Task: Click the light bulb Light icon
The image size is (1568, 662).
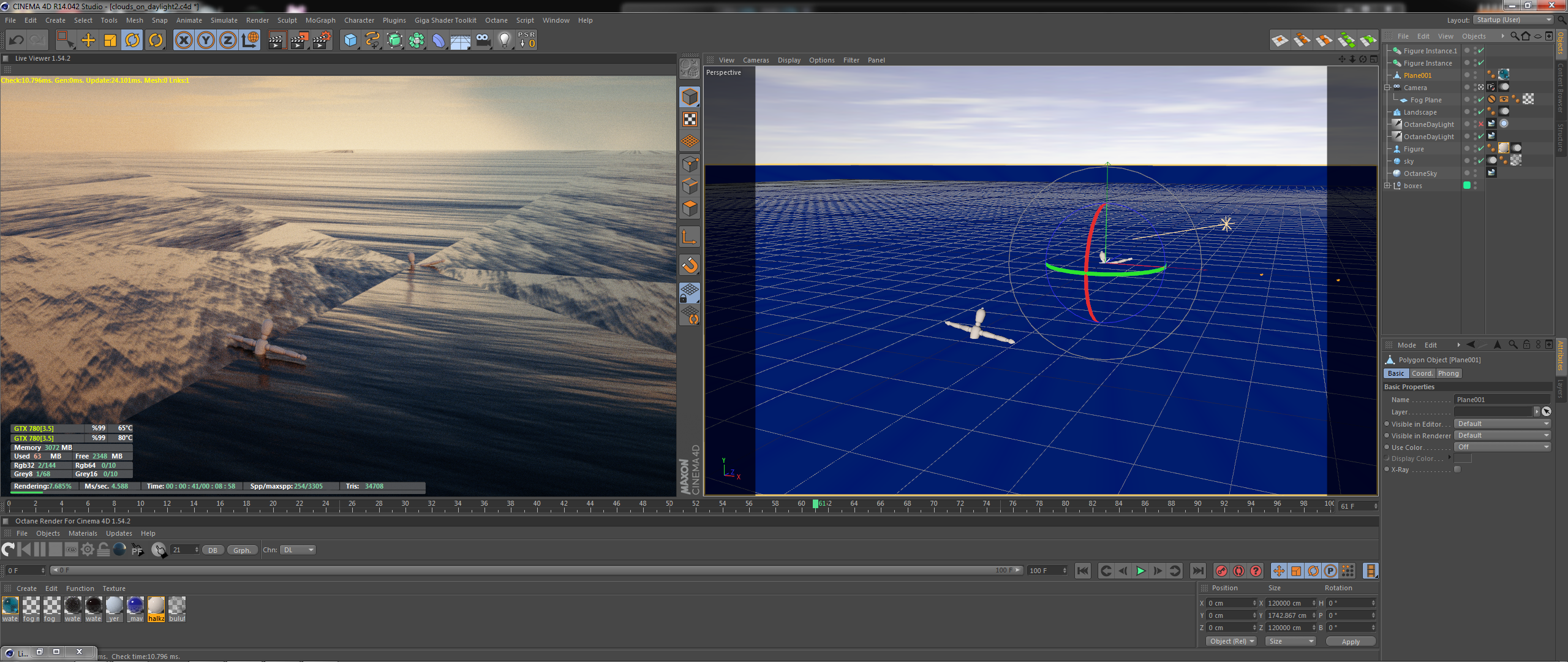Action: point(504,40)
